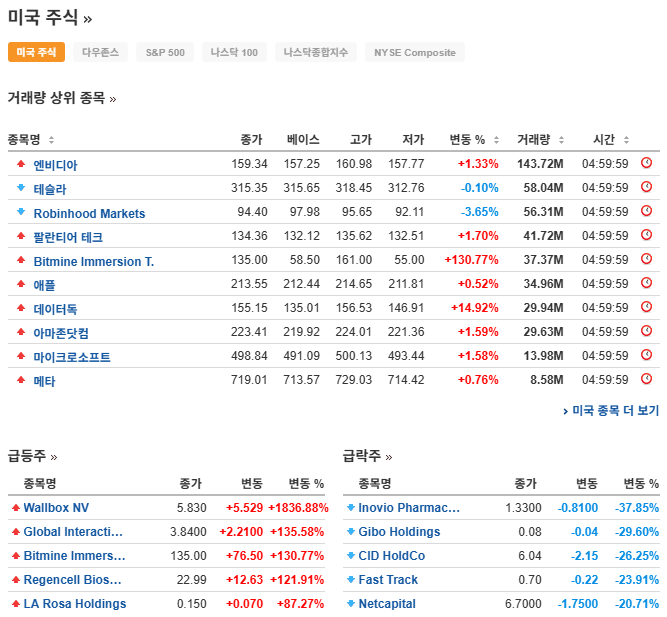Click the blue down arrow beside Robinhood Markets
The image size is (667, 617).
[21, 211]
